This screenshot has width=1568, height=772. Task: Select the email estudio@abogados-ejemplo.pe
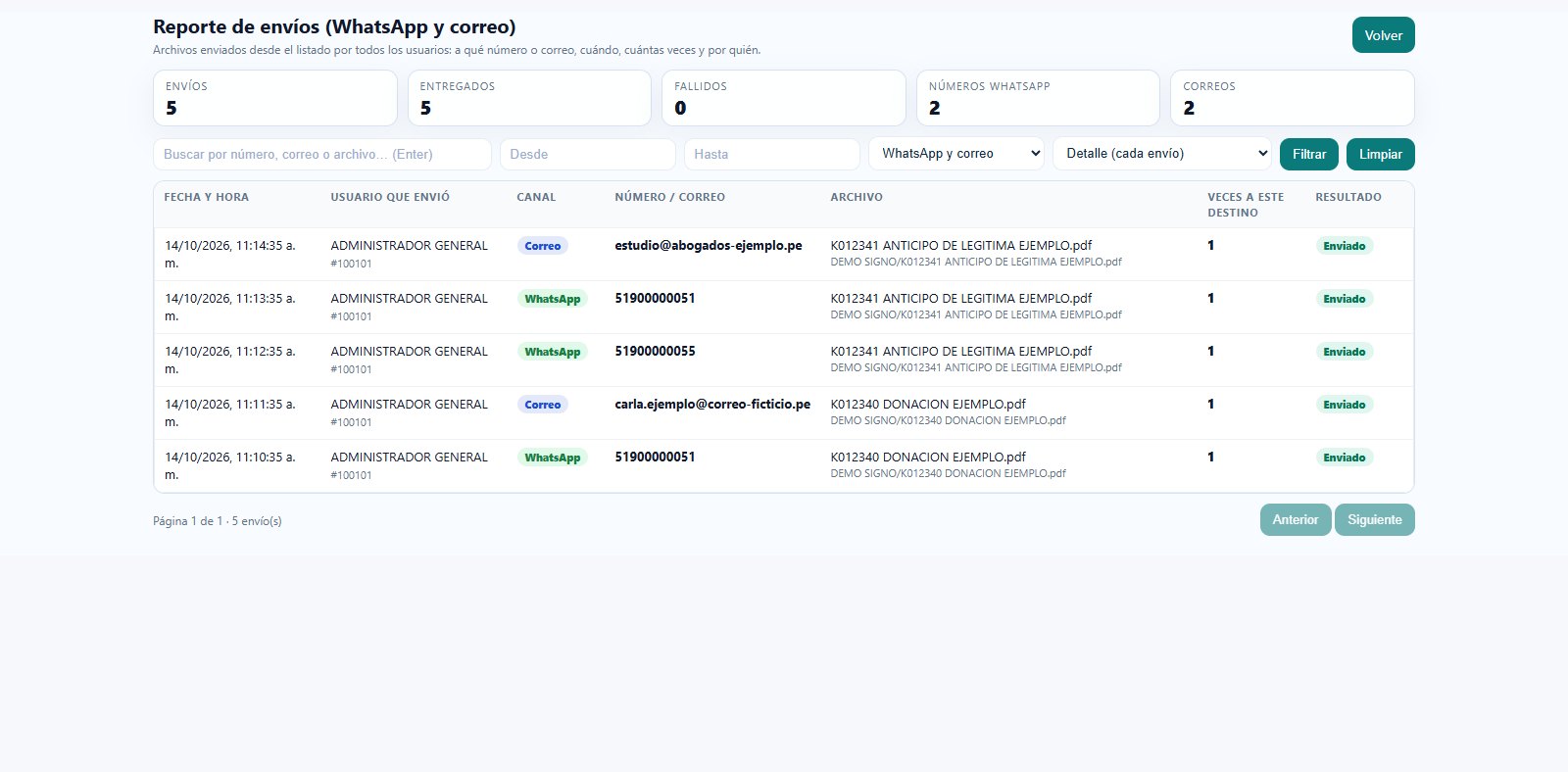click(709, 245)
